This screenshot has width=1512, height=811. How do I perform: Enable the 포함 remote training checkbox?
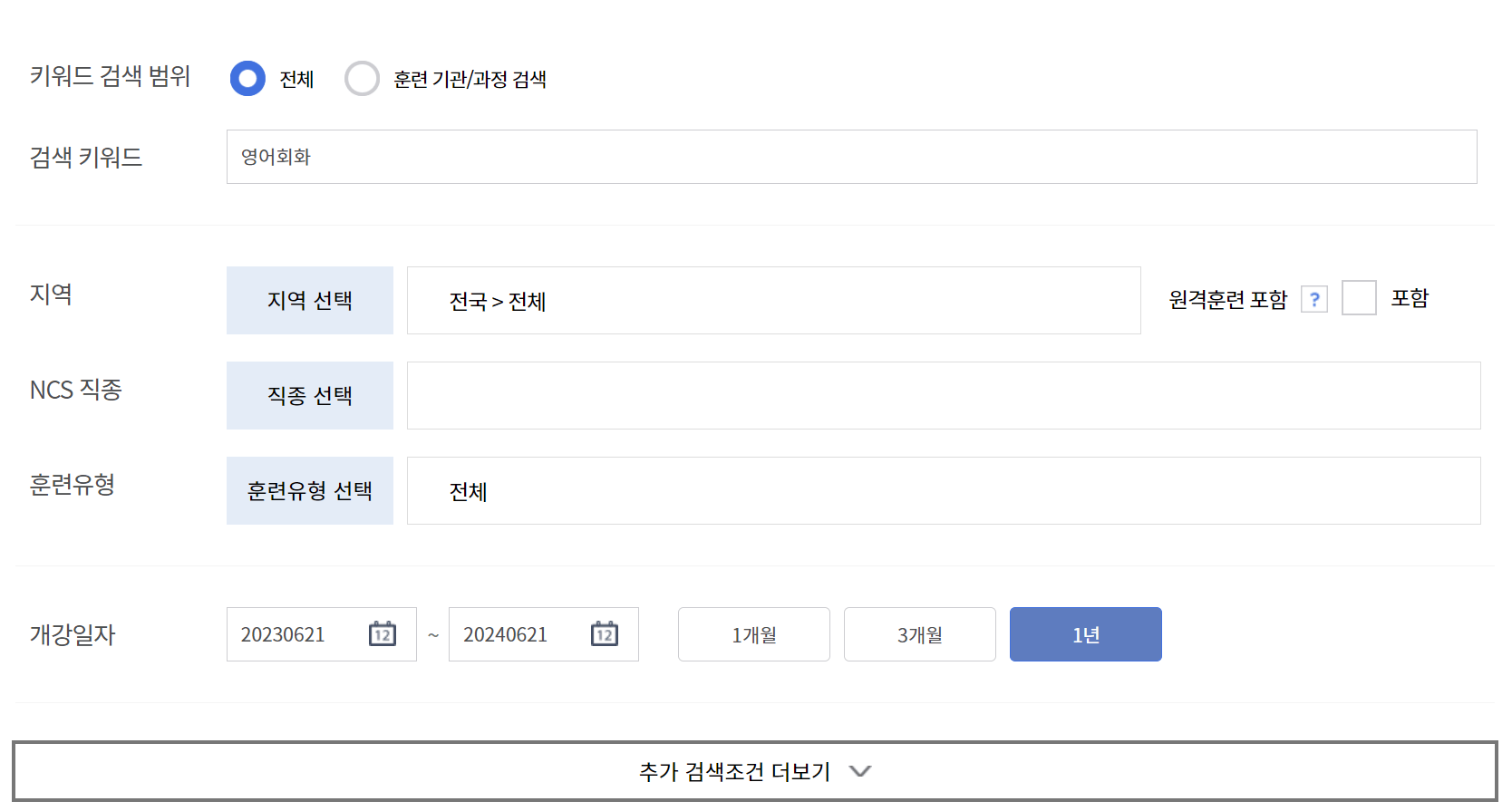(x=1359, y=298)
